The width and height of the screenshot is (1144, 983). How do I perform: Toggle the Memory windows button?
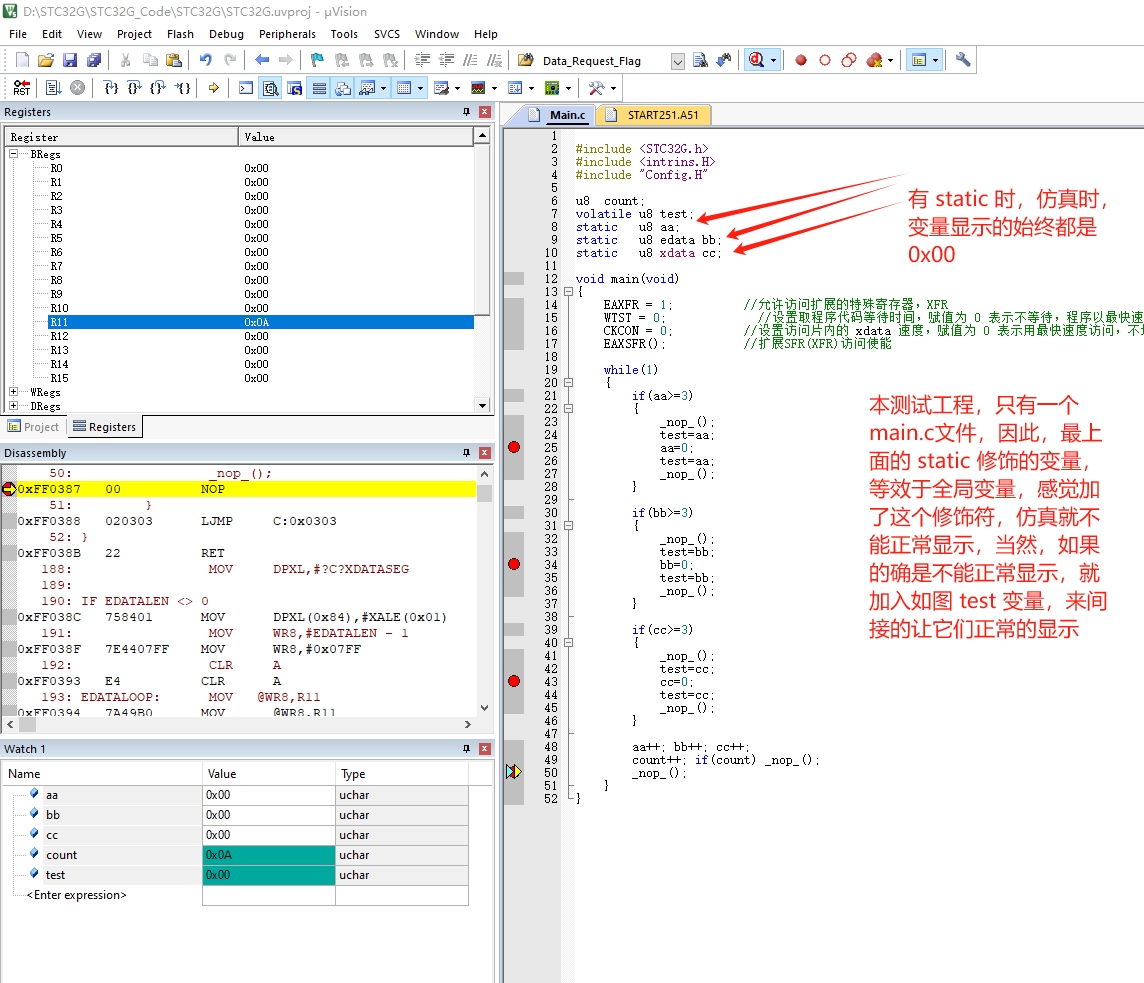(403, 88)
